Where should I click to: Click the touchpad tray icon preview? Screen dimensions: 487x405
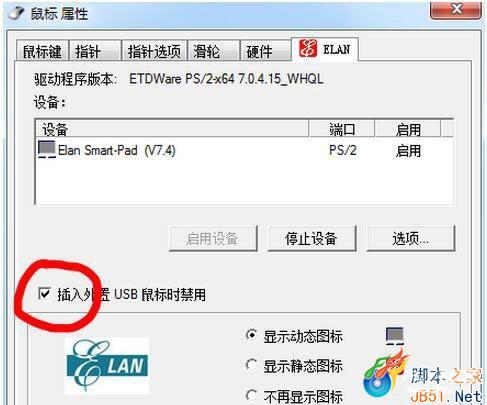click(x=395, y=335)
